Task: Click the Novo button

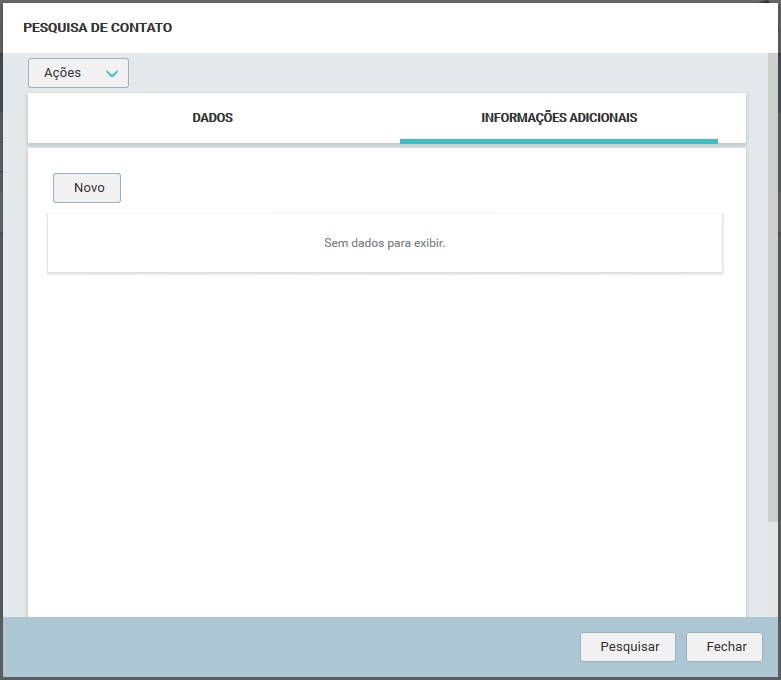Action: click(87, 188)
